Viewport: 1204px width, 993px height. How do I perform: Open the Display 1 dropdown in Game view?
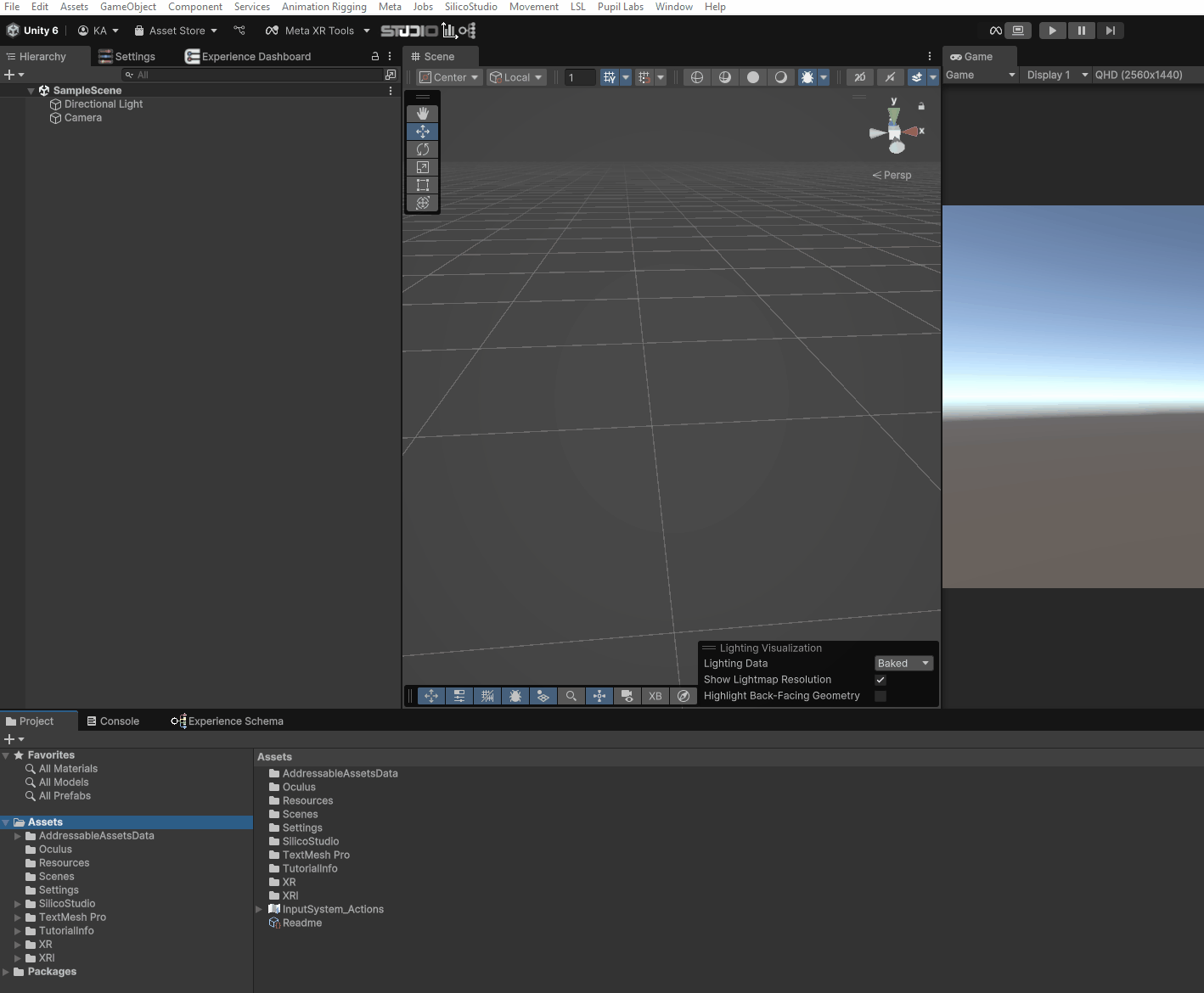click(x=1055, y=75)
